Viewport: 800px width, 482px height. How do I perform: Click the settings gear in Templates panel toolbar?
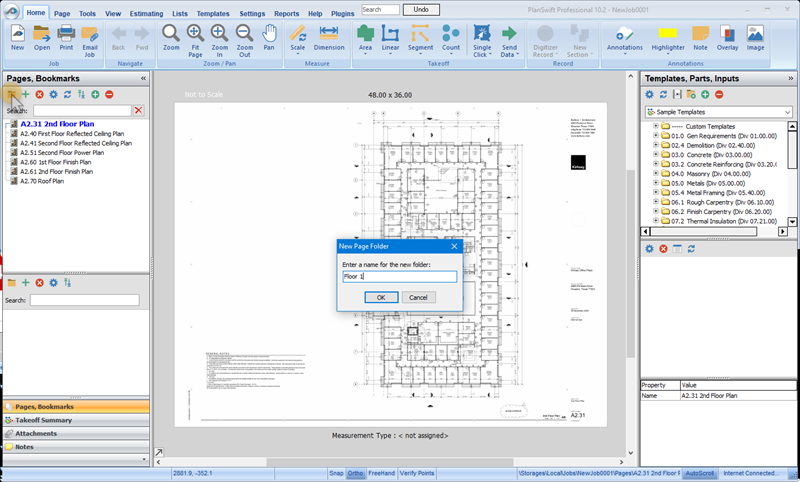[x=649, y=94]
